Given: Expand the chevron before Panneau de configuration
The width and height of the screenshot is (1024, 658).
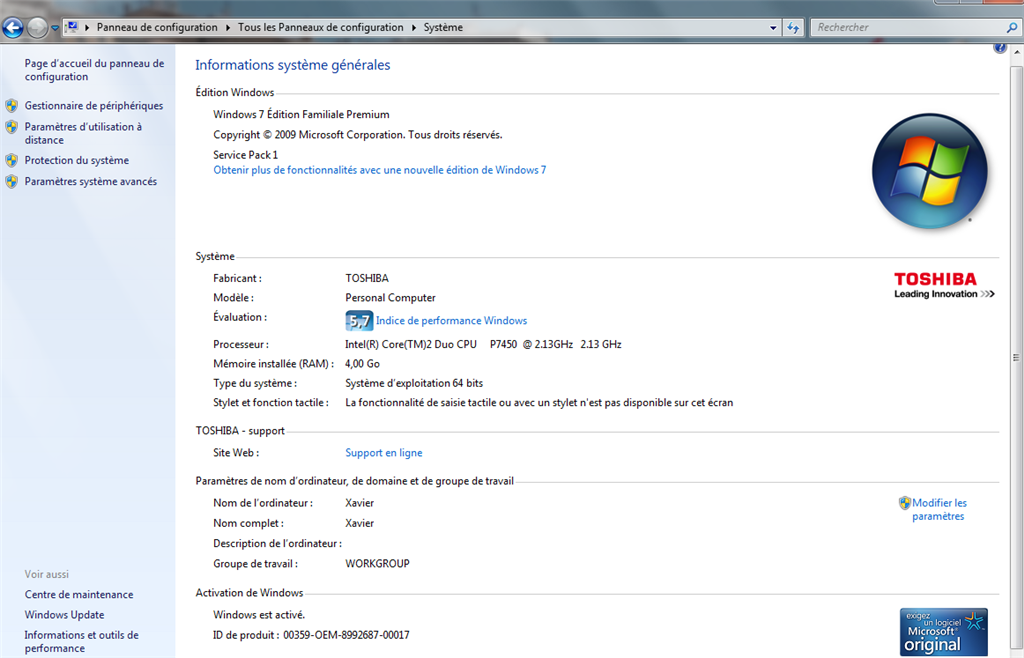Looking at the screenshot, I should click(87, 27).
